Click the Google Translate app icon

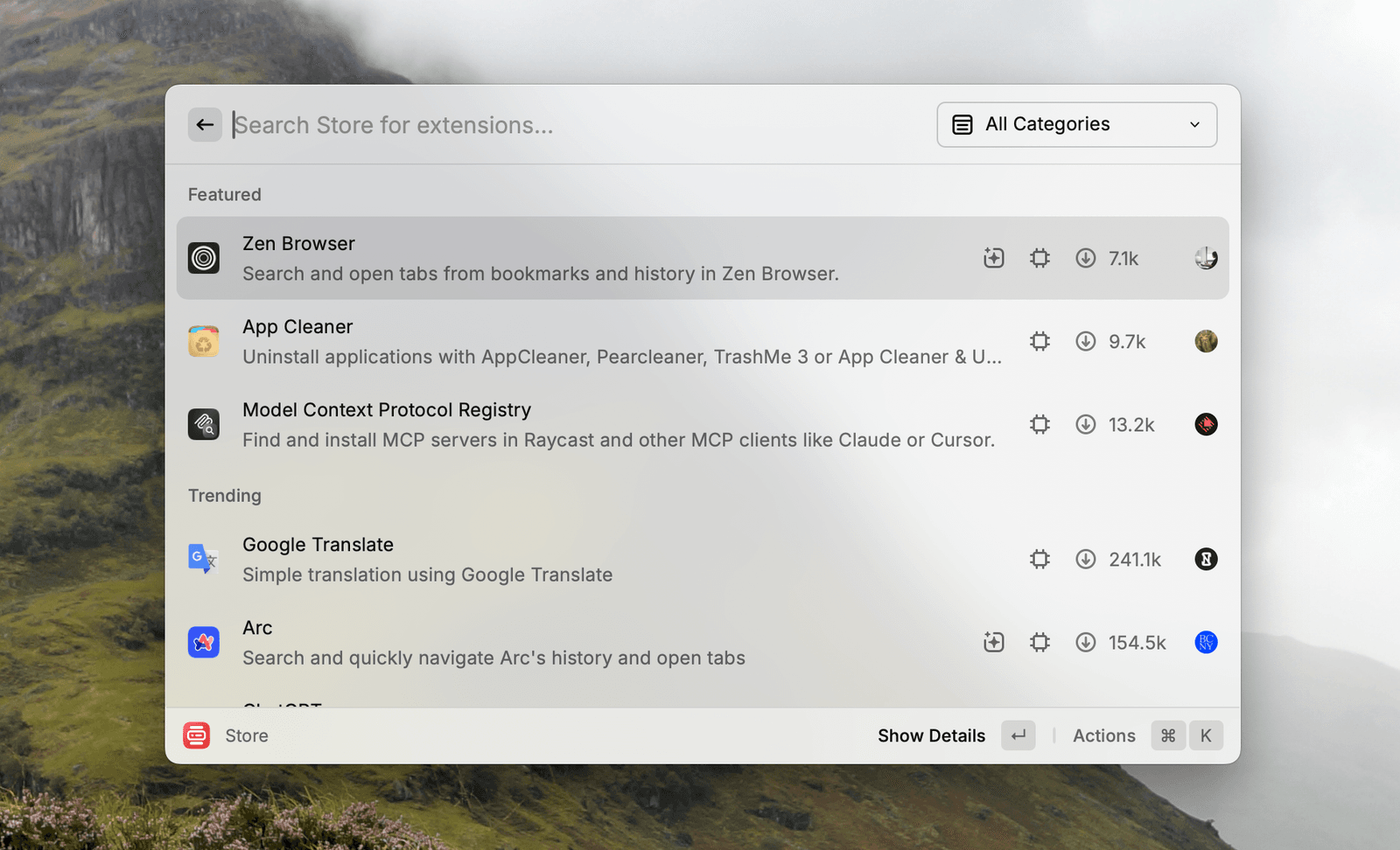coord(204,559)
